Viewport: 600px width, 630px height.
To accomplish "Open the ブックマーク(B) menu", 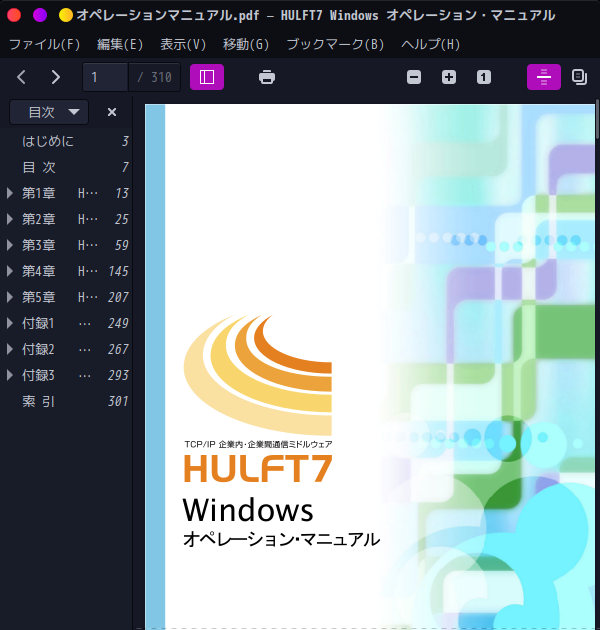I will point(335,44).
